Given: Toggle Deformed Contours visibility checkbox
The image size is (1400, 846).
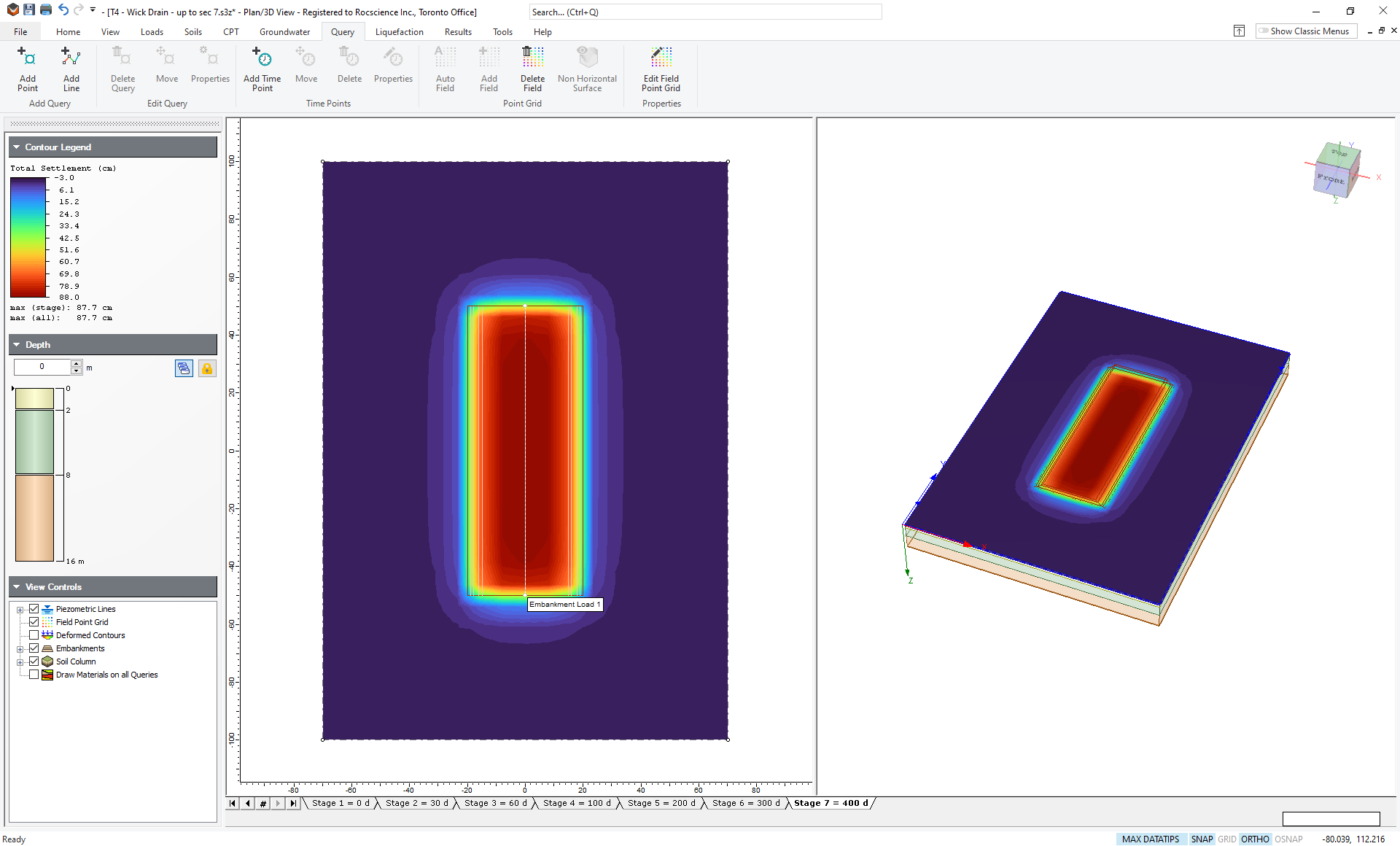Looking at the screenshot, I should [33, 634].
